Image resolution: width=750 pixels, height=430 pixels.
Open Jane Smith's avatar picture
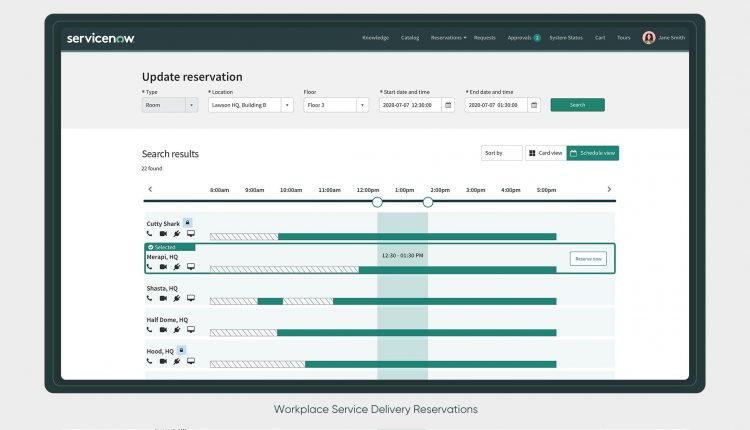pos(649,38)
